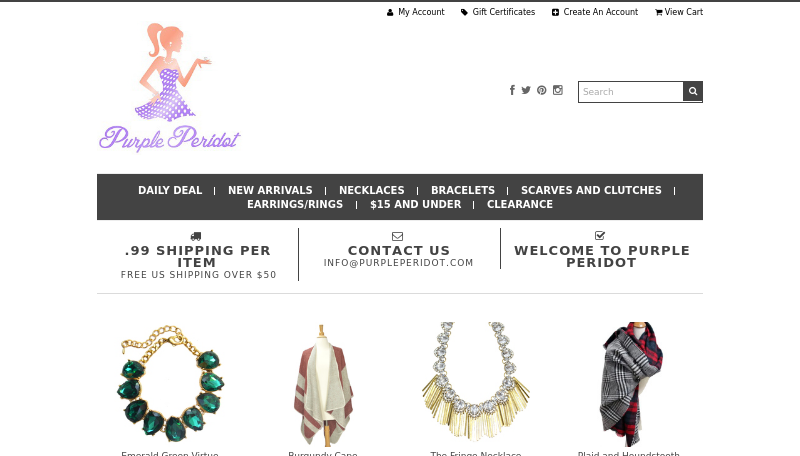
Task: Open My Account link
Action: 415,12
